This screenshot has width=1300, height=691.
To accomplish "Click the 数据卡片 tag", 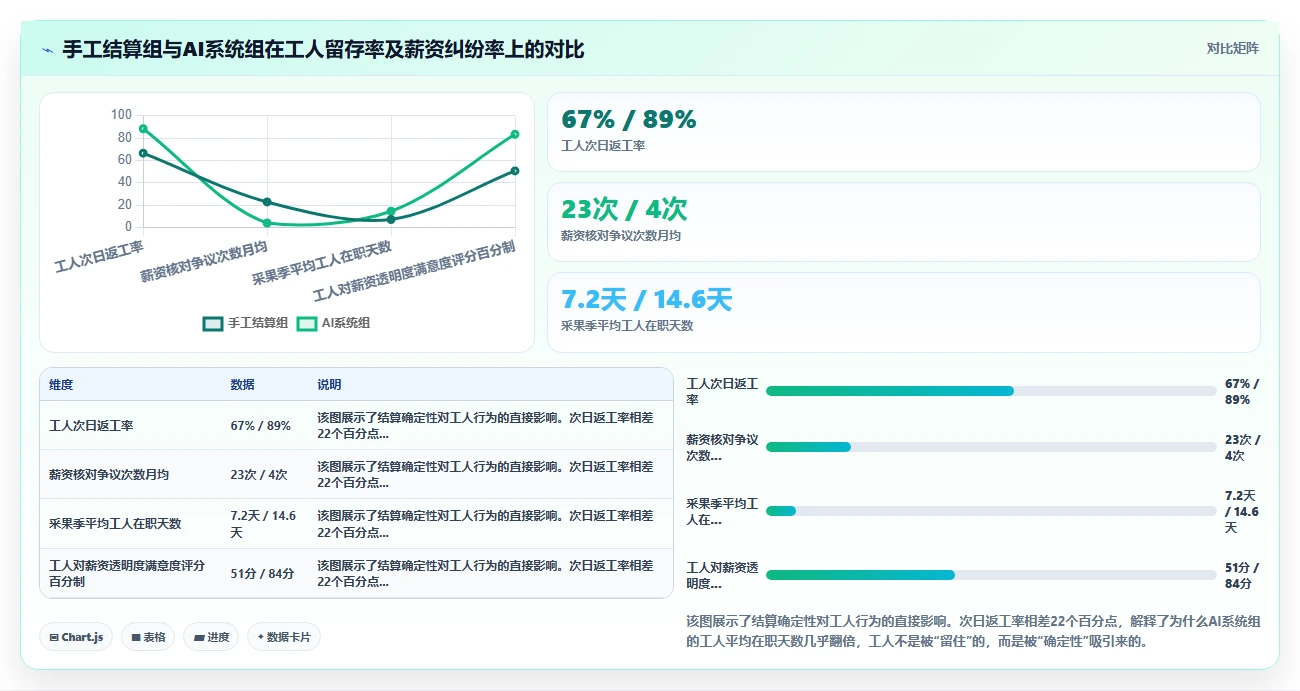I will click(x=284, y=637).
